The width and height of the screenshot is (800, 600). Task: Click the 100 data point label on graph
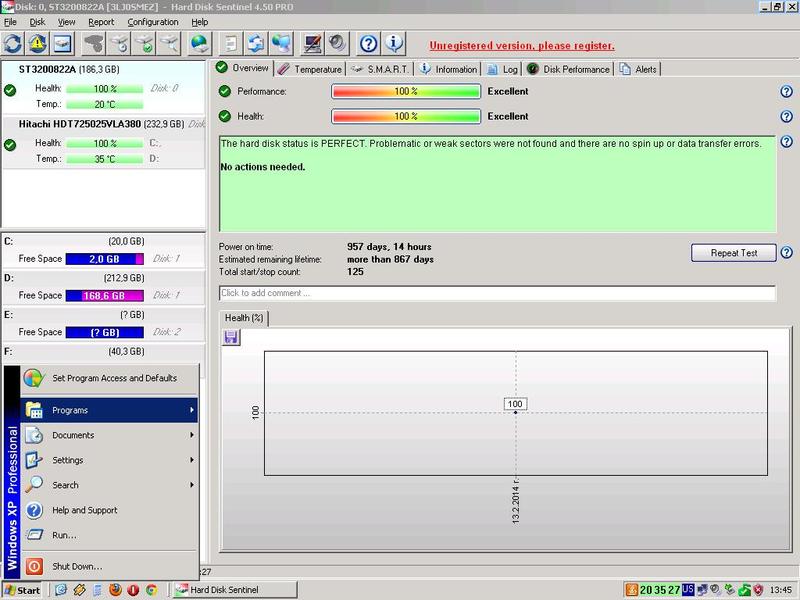click(x=515, y=404)
